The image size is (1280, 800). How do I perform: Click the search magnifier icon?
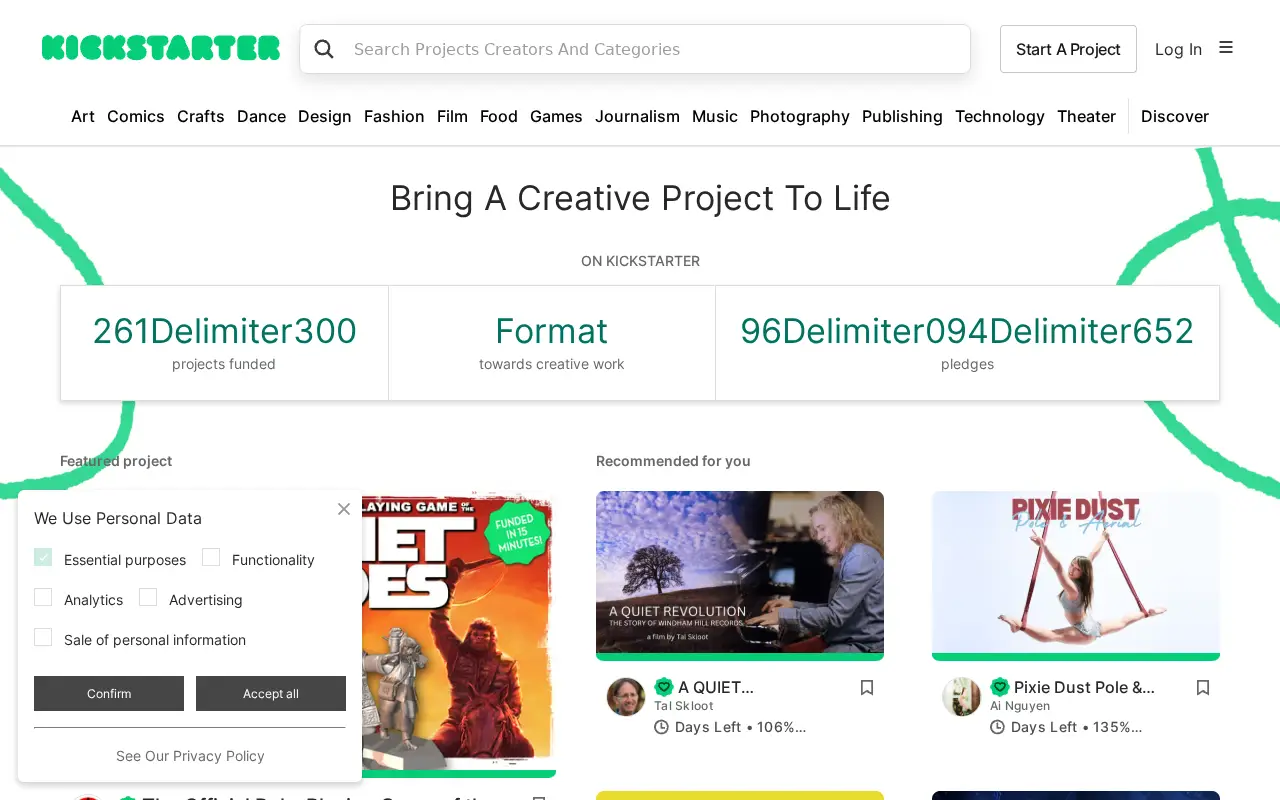(324, 49)
